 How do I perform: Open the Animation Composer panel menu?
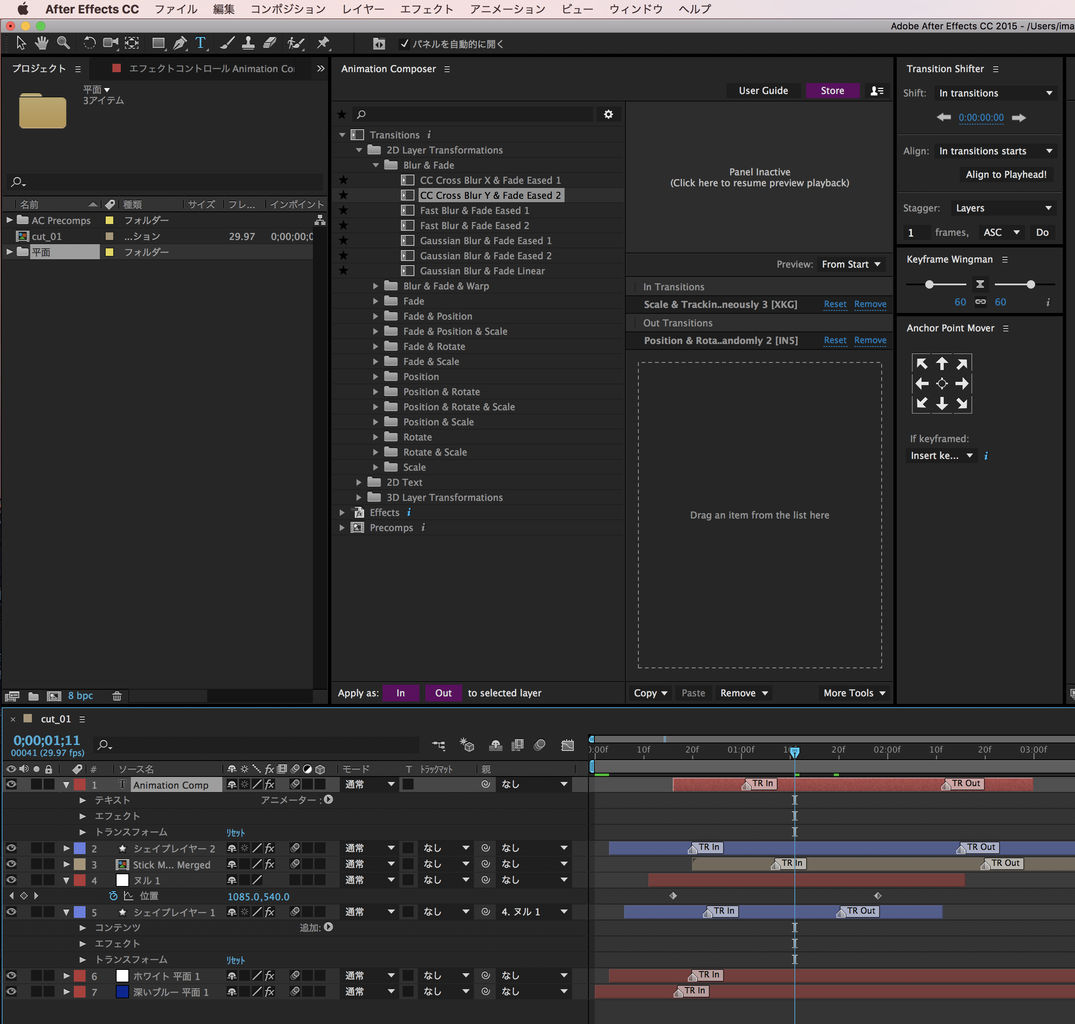(x=447, y=69)
